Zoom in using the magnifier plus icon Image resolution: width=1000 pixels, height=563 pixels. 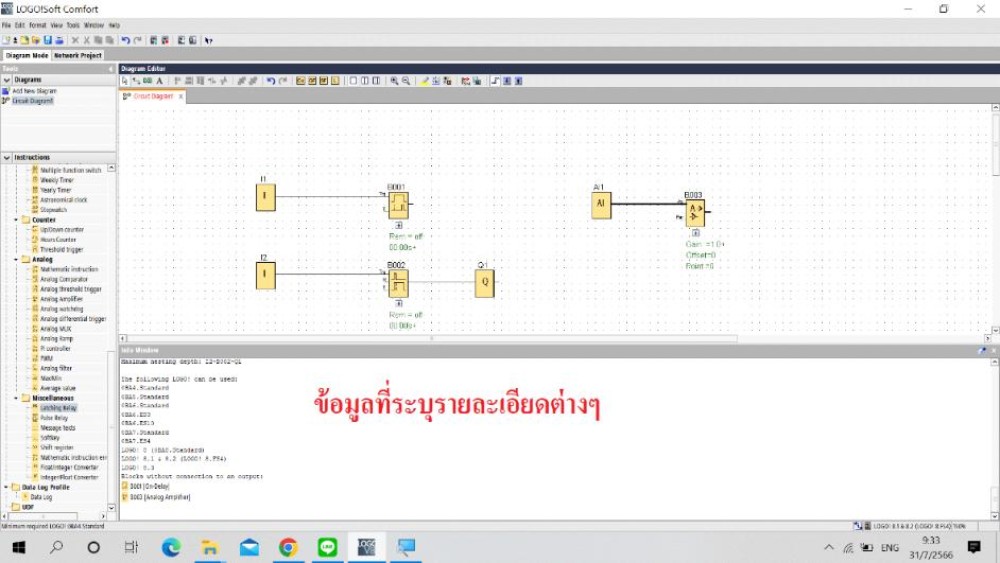394,81
